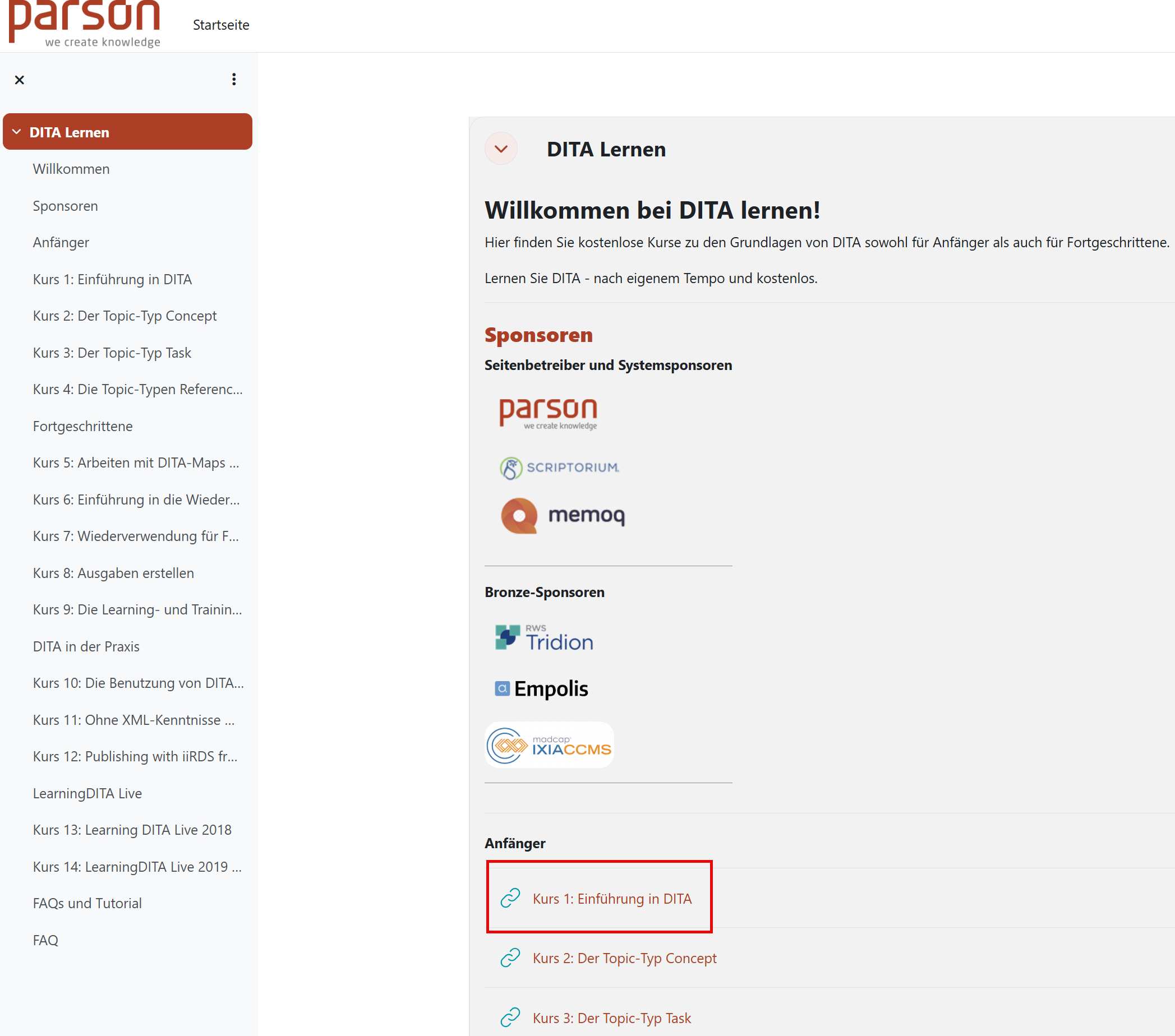Viewport: 1175px width, 1036px height.
Task: Collapse the DITA Lernen content section chevron
Action: tap(501, 149)
